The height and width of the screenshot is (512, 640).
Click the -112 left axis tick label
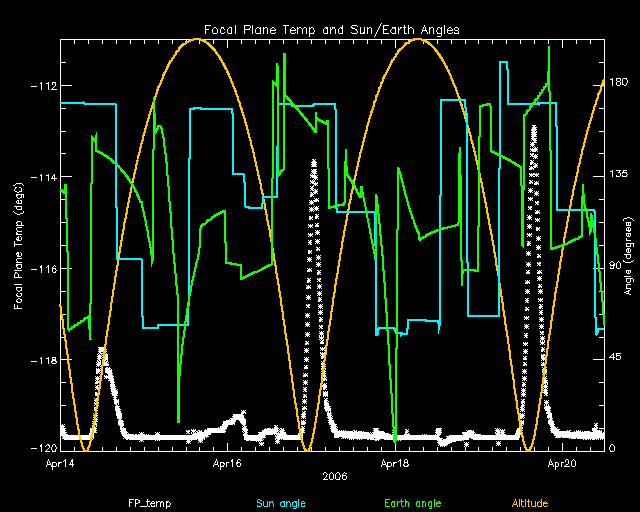coord(43,86)
